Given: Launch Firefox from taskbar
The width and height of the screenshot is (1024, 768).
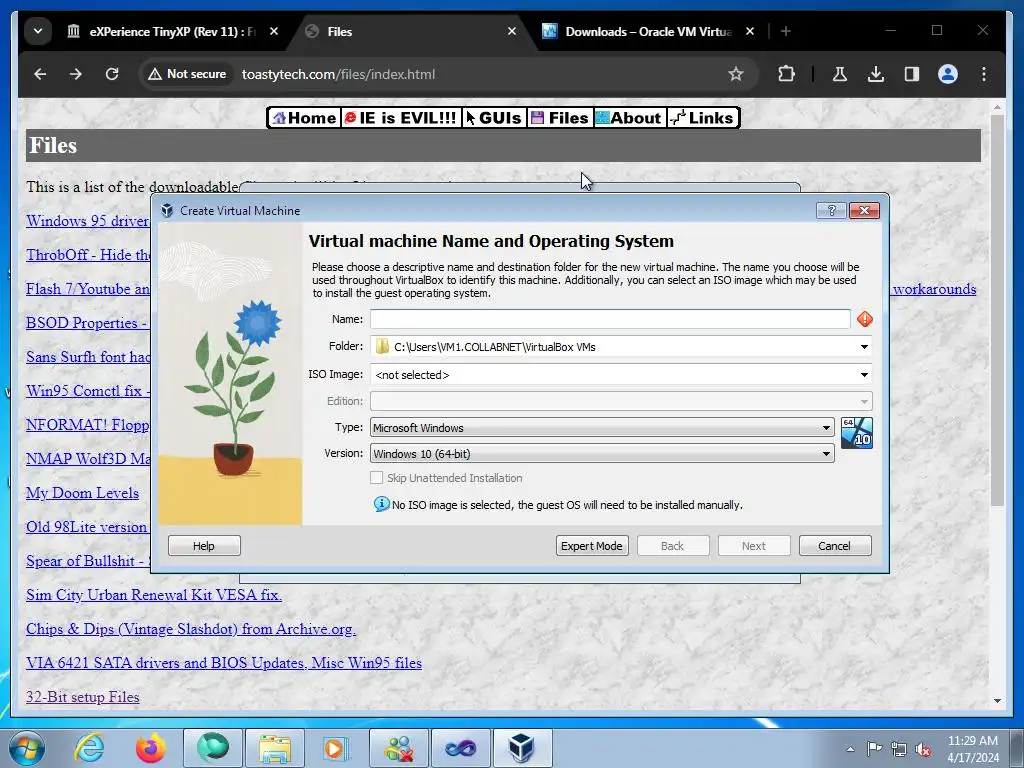Looking at the screenshot, I should [x=150, y=748].
